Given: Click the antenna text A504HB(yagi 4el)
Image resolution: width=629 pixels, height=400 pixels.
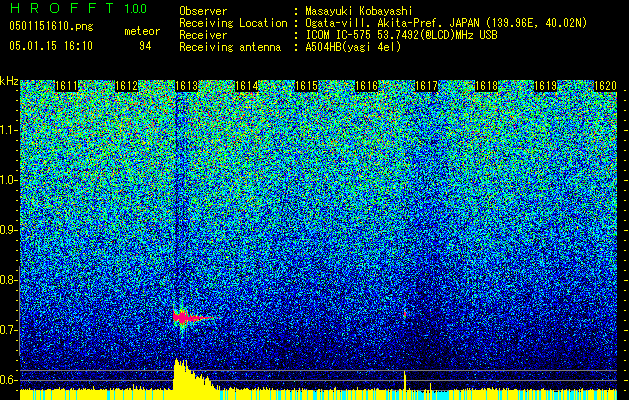Looking at the screenshot, I should (353, 47).
